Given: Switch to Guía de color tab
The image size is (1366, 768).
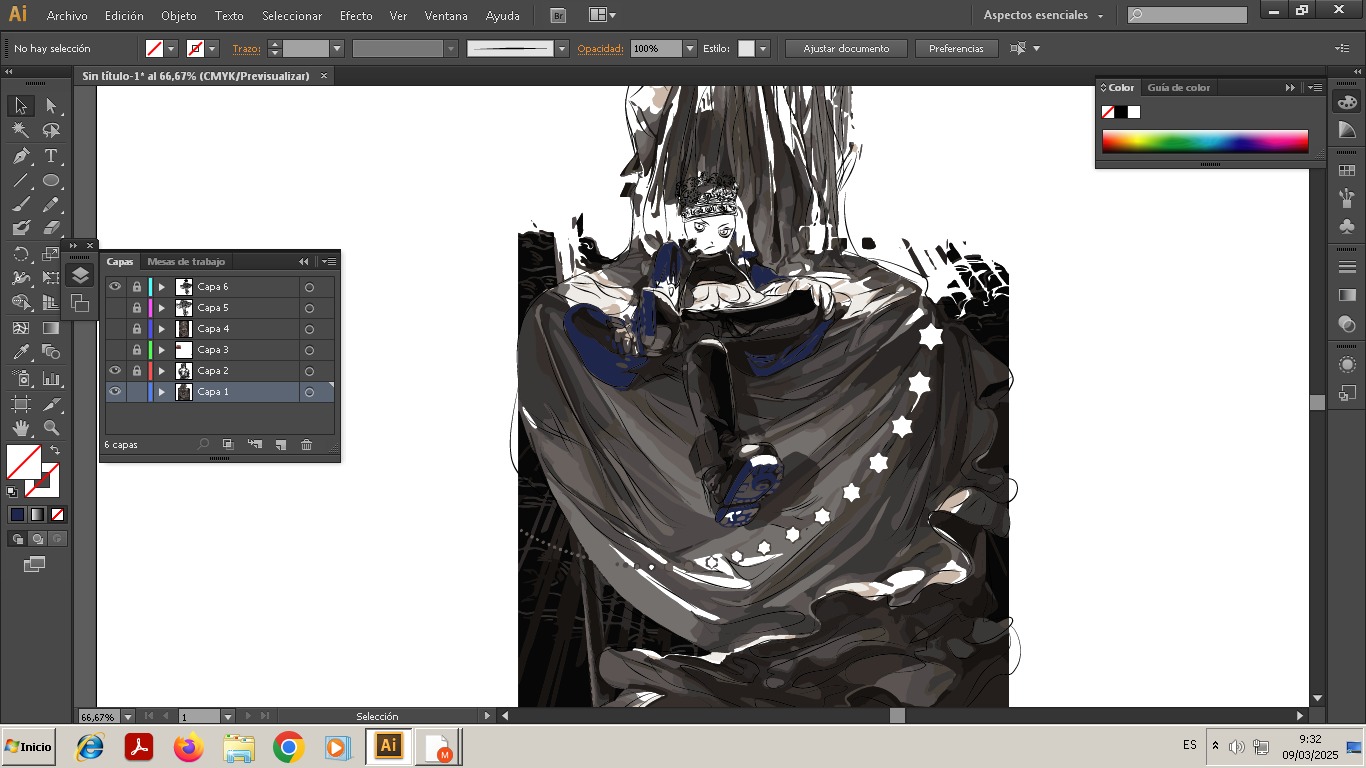Looking at the screenshot, I should 1178,87.
